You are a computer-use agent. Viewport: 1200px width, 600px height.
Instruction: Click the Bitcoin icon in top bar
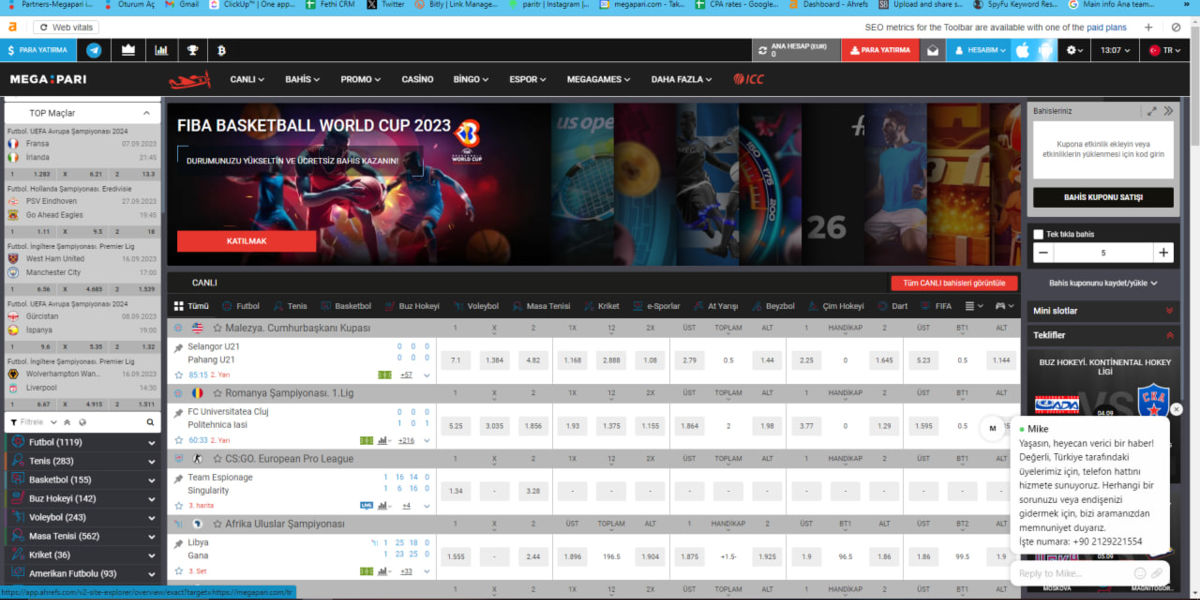point(222,50)
